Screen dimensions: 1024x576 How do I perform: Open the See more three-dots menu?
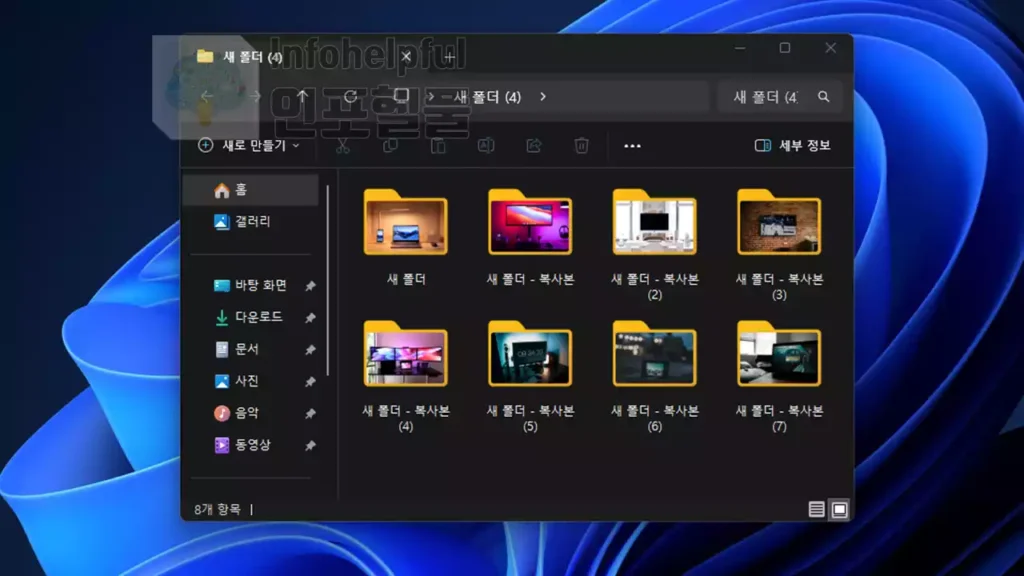632,146
